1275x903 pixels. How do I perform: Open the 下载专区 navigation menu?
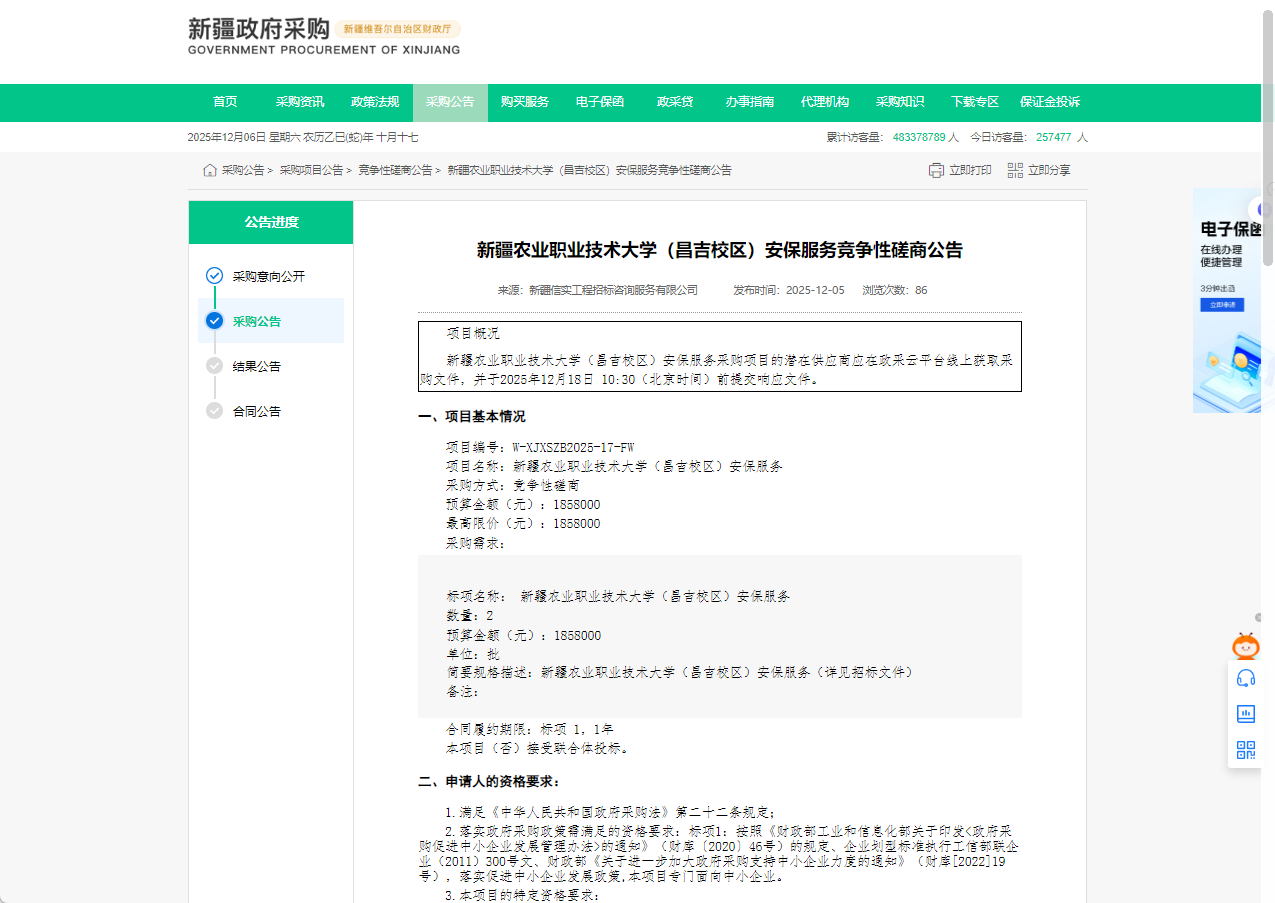point(975,102)
